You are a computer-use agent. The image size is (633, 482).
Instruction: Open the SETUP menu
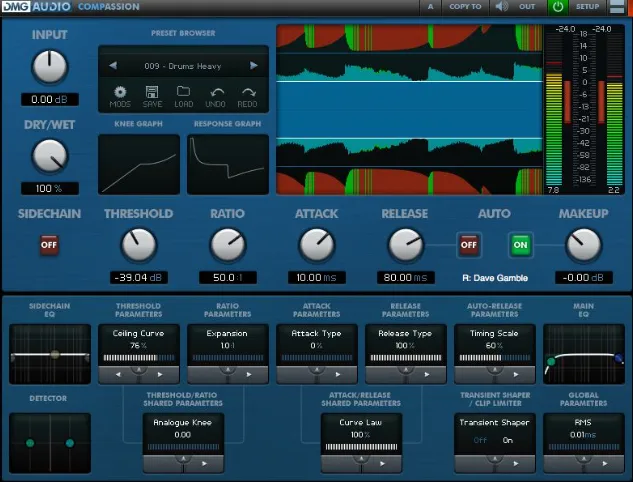587,7
